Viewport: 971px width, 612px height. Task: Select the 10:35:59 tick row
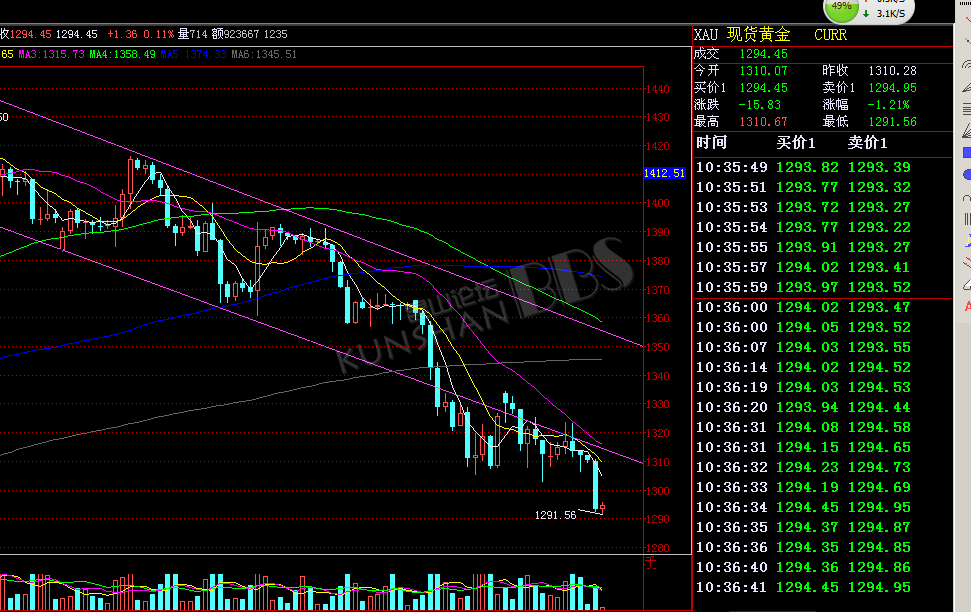tap(803, 287)
